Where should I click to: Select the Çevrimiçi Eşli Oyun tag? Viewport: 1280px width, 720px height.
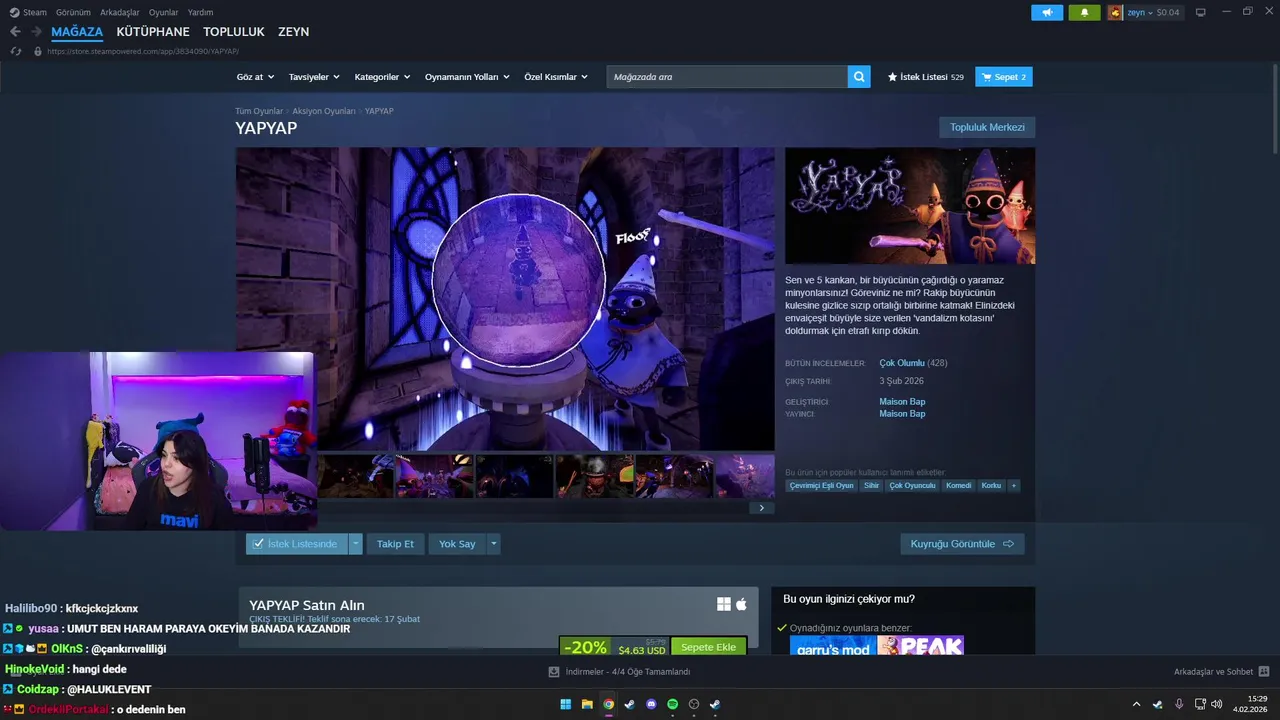821,485
